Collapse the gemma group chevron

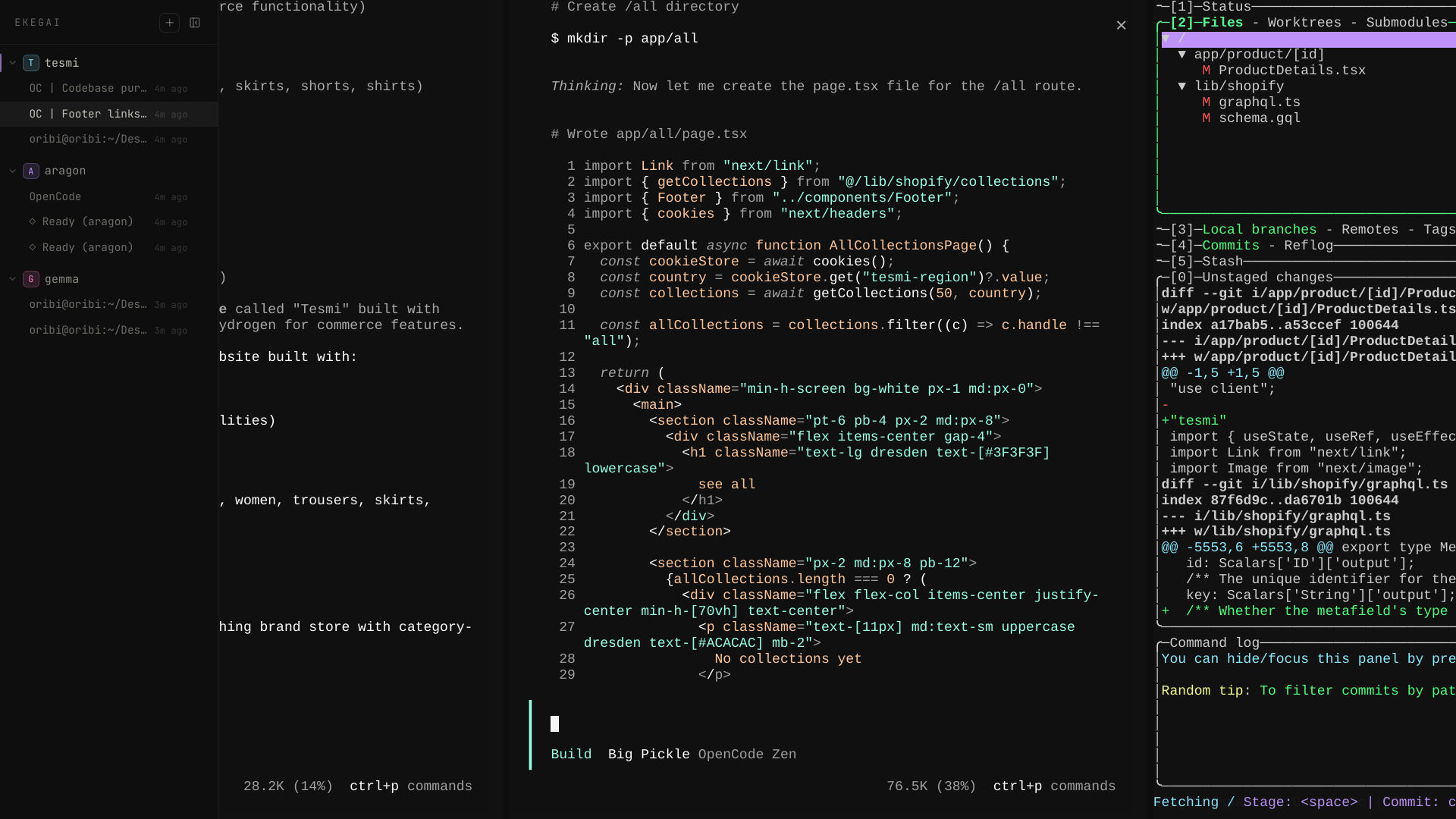tap(12, 279)
